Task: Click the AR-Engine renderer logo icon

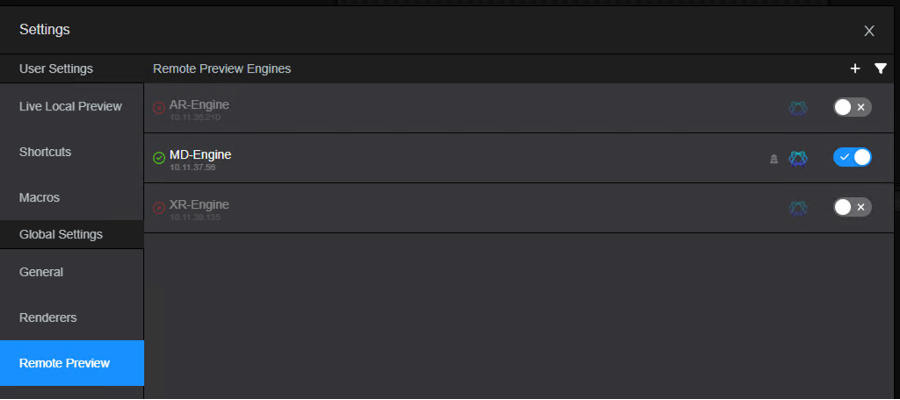Action: 797,107
